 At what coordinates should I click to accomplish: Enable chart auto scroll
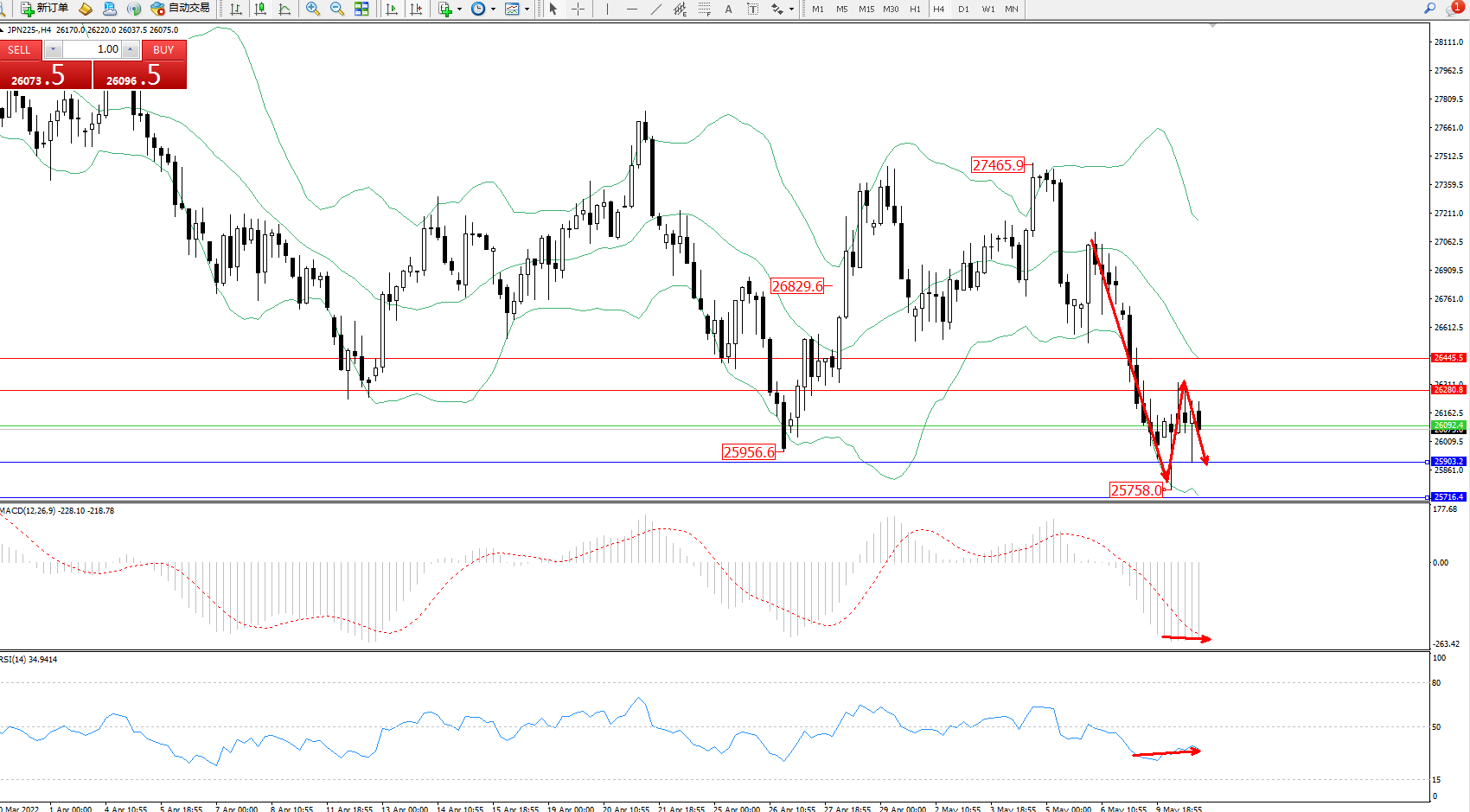pyautogui.click(x=392, y=9)
